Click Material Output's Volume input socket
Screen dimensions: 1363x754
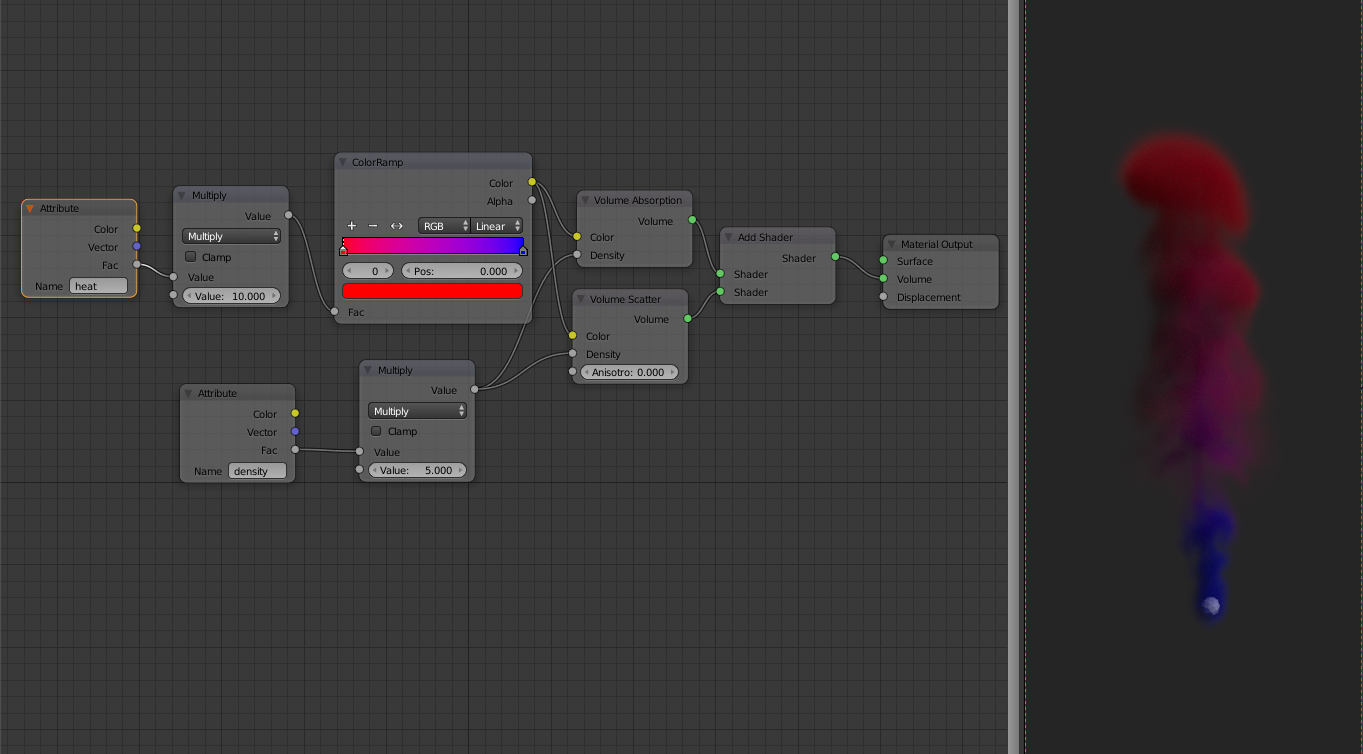click(883, 278)
